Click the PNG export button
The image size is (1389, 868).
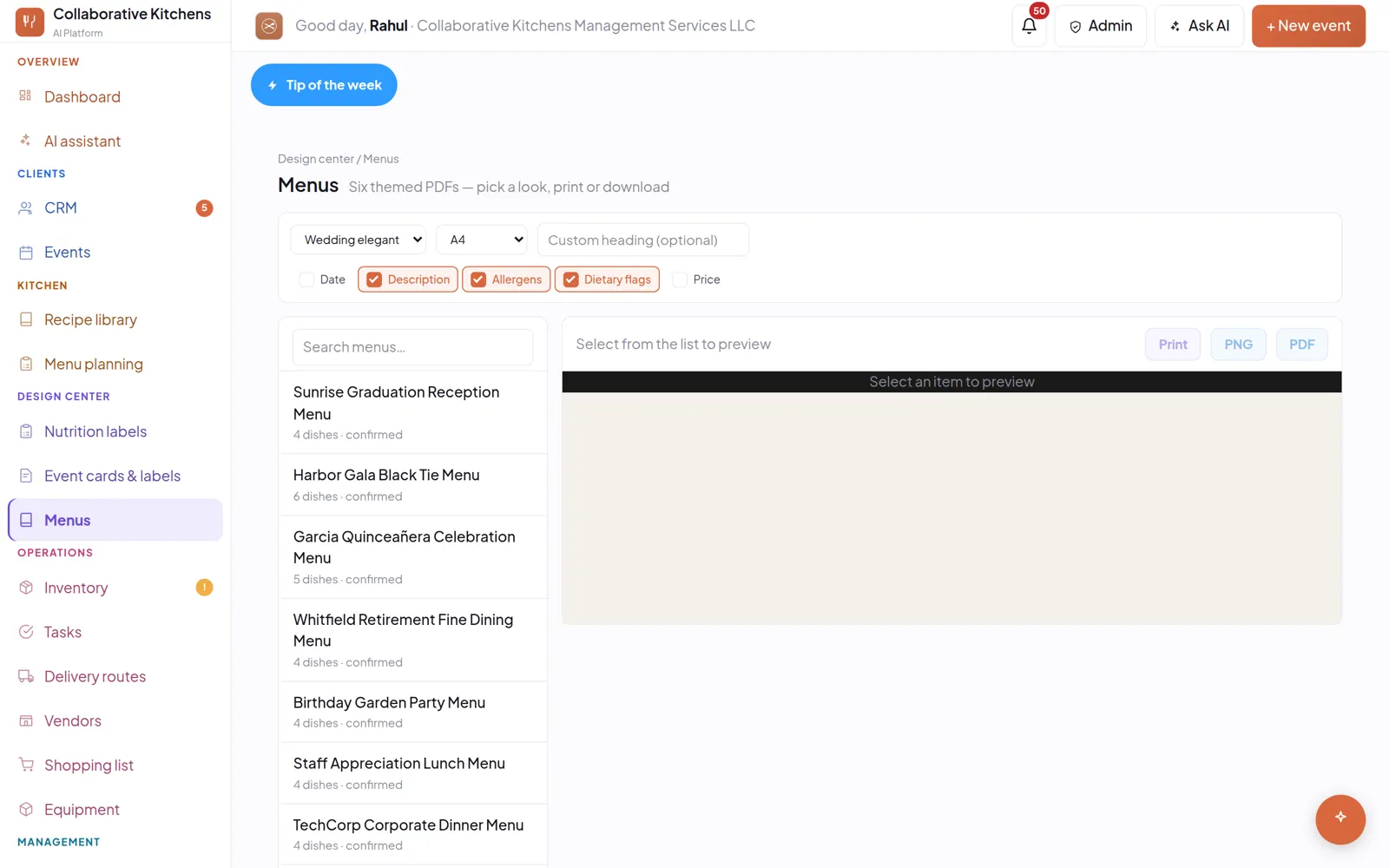pyautogui.click(x=1238, y=345)
